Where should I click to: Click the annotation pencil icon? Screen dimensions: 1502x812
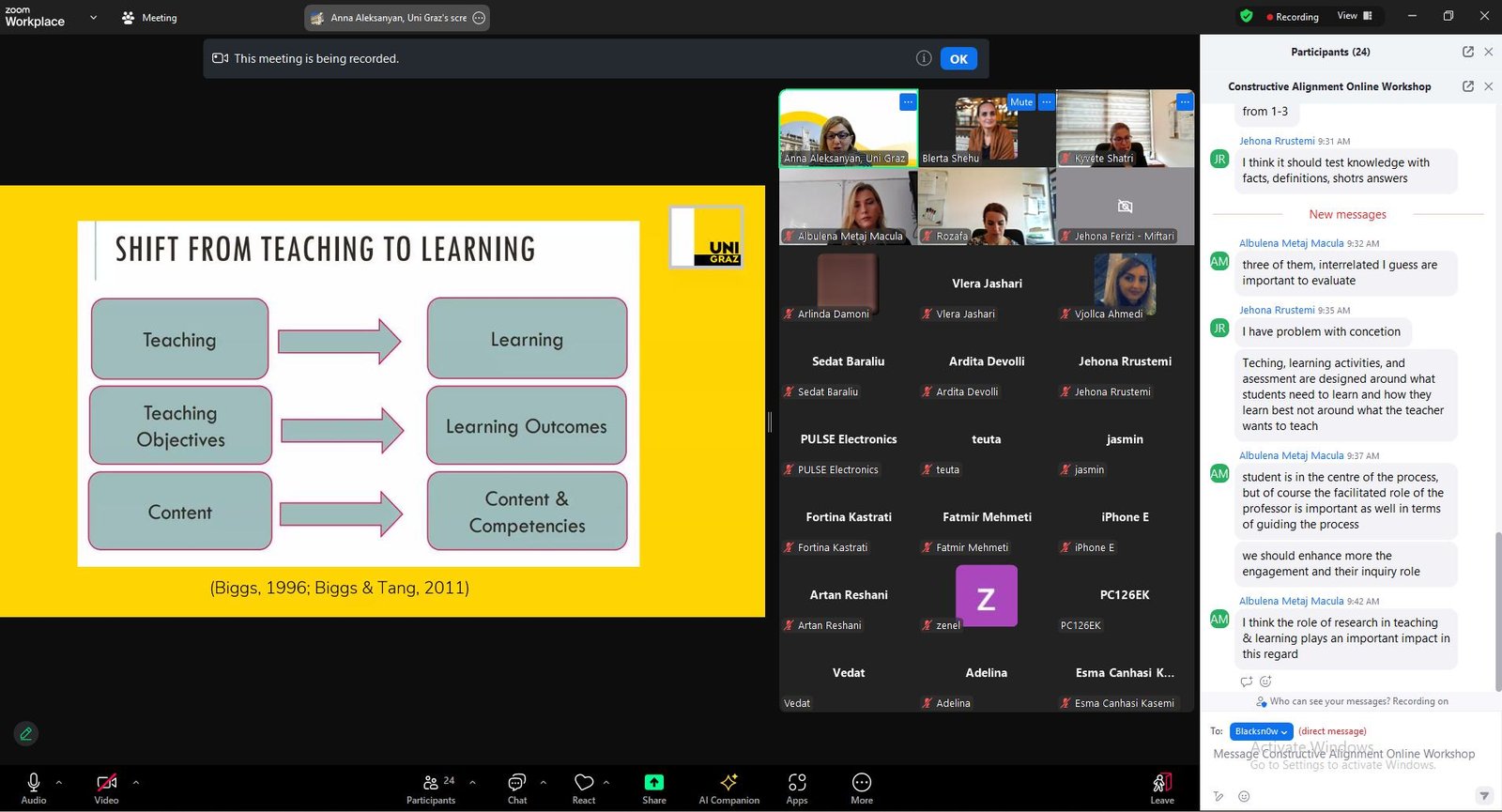26,734
